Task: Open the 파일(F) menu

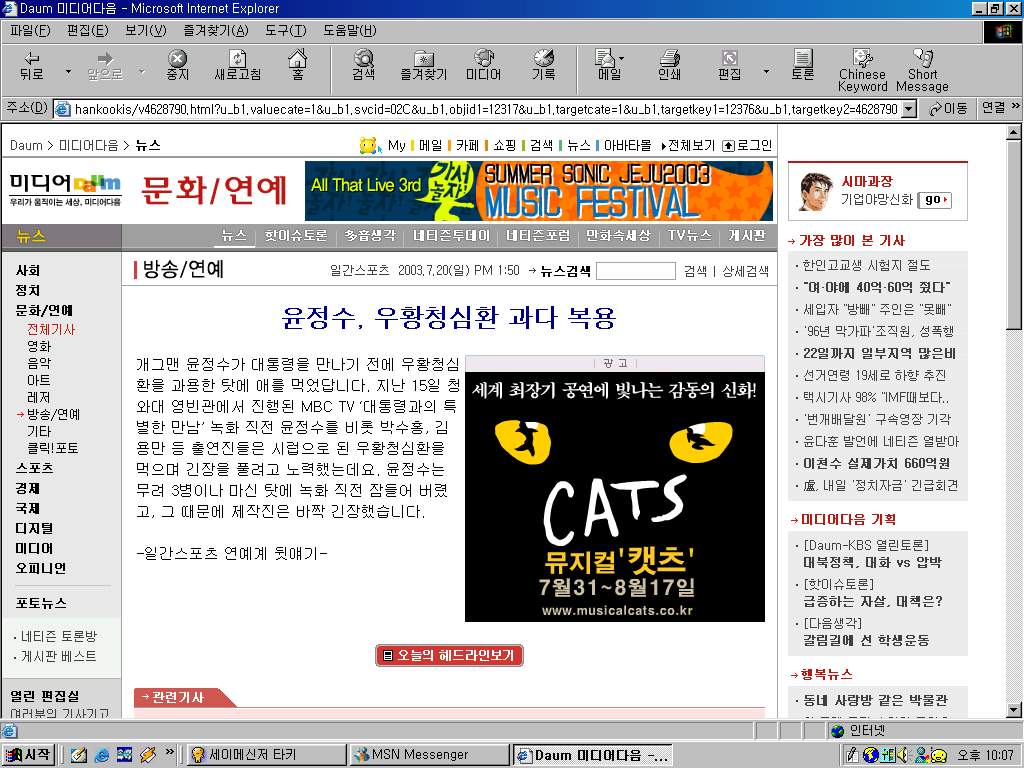Action: coord(30,31)
